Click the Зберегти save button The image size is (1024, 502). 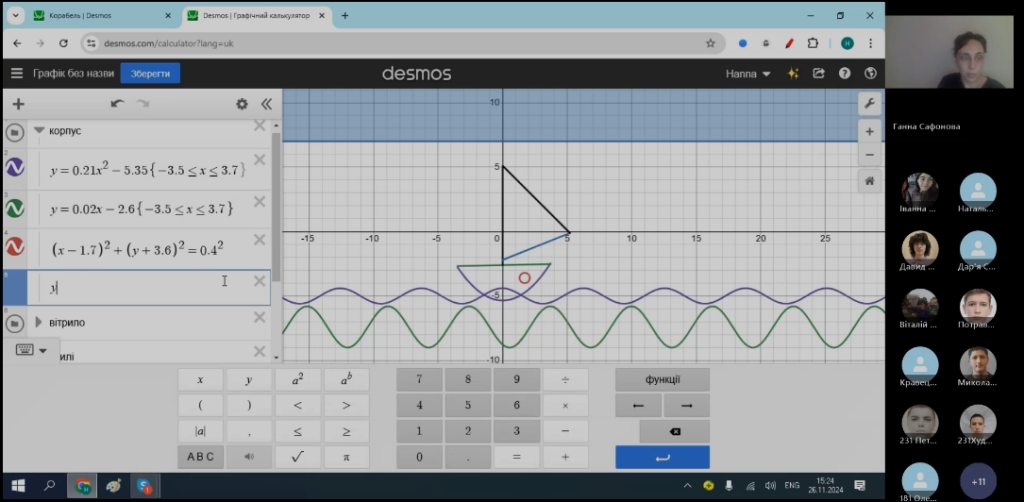click(x=150, y=74)
